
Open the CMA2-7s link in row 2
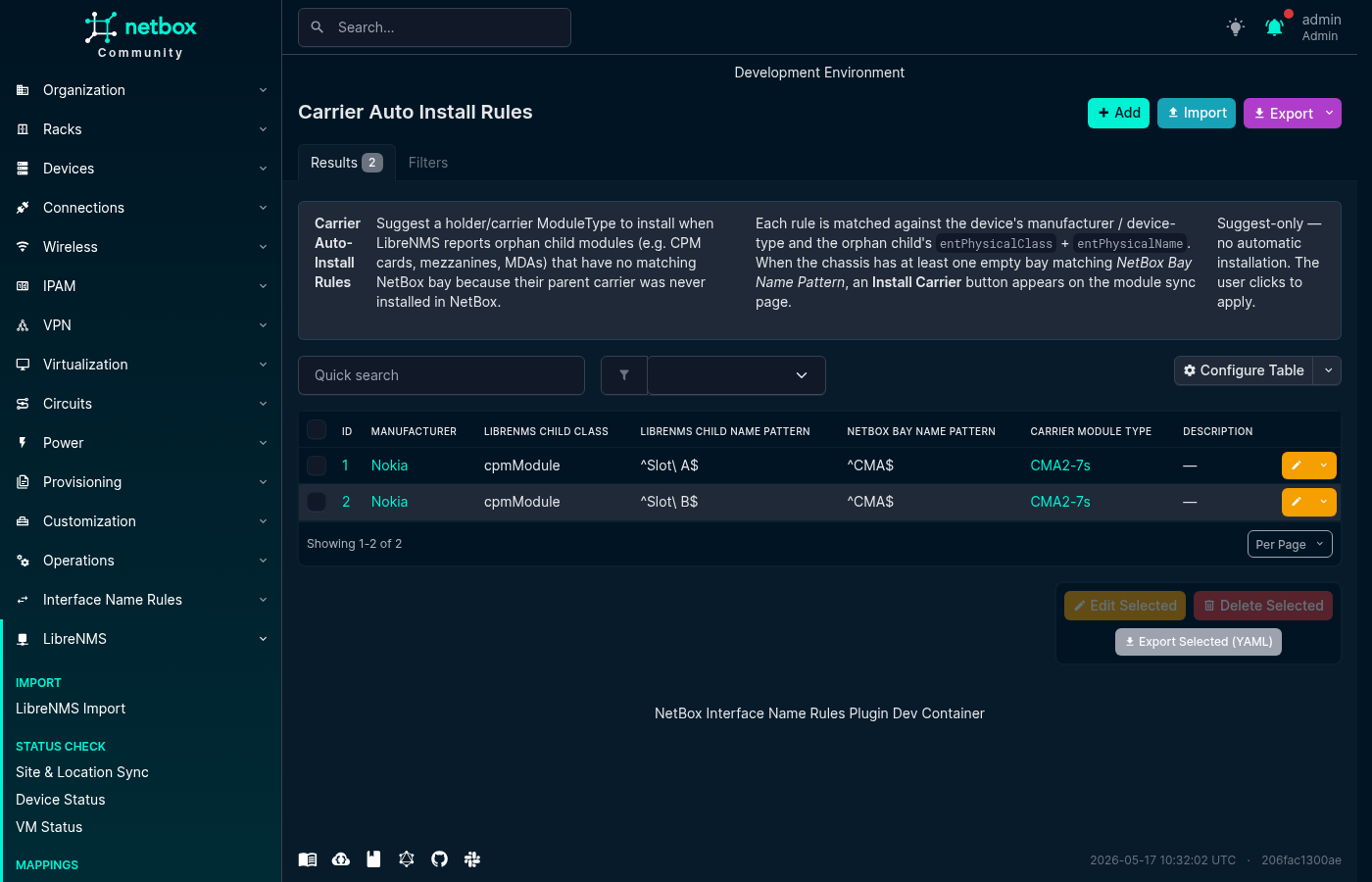pyautogui.click(x=1060, y=502)
